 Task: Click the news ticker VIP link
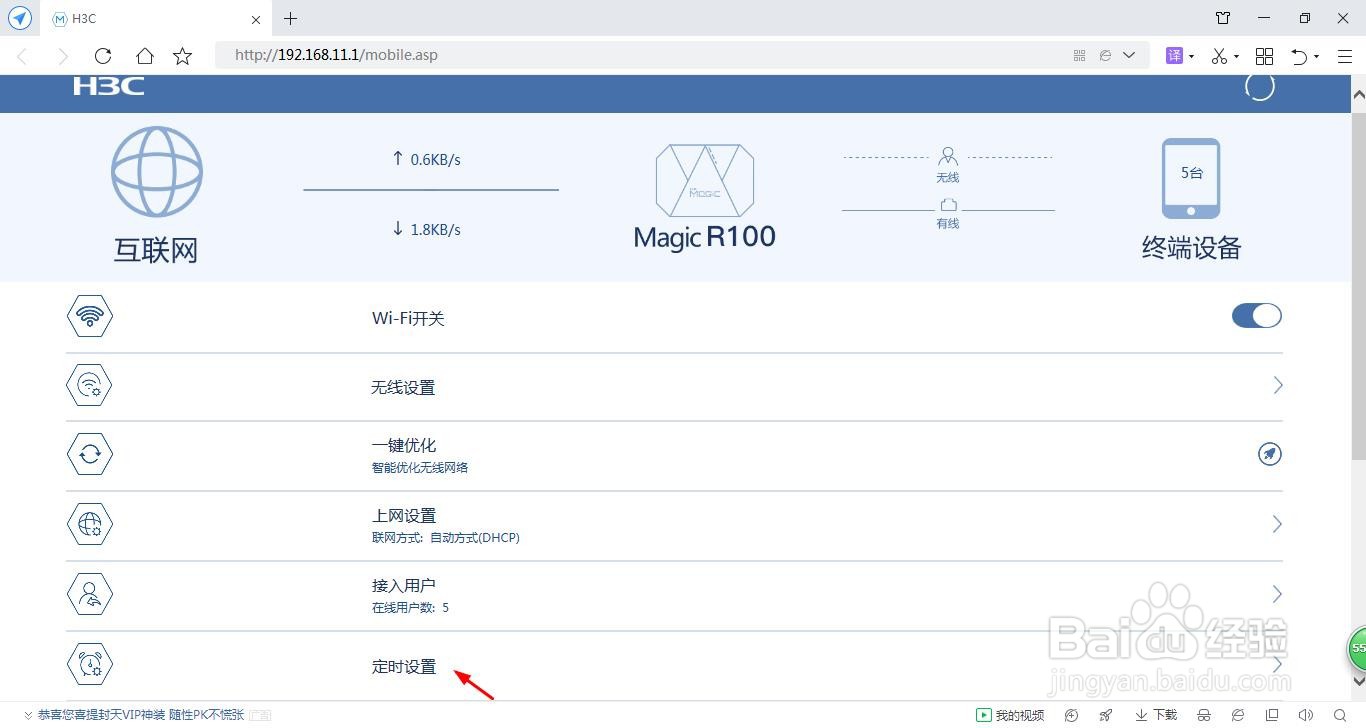click(141, 715)
